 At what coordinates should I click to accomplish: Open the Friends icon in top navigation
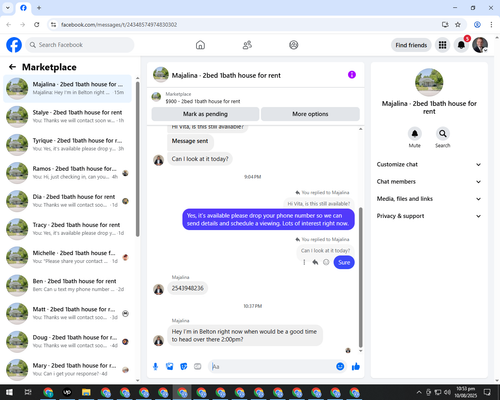pos(247,45)
